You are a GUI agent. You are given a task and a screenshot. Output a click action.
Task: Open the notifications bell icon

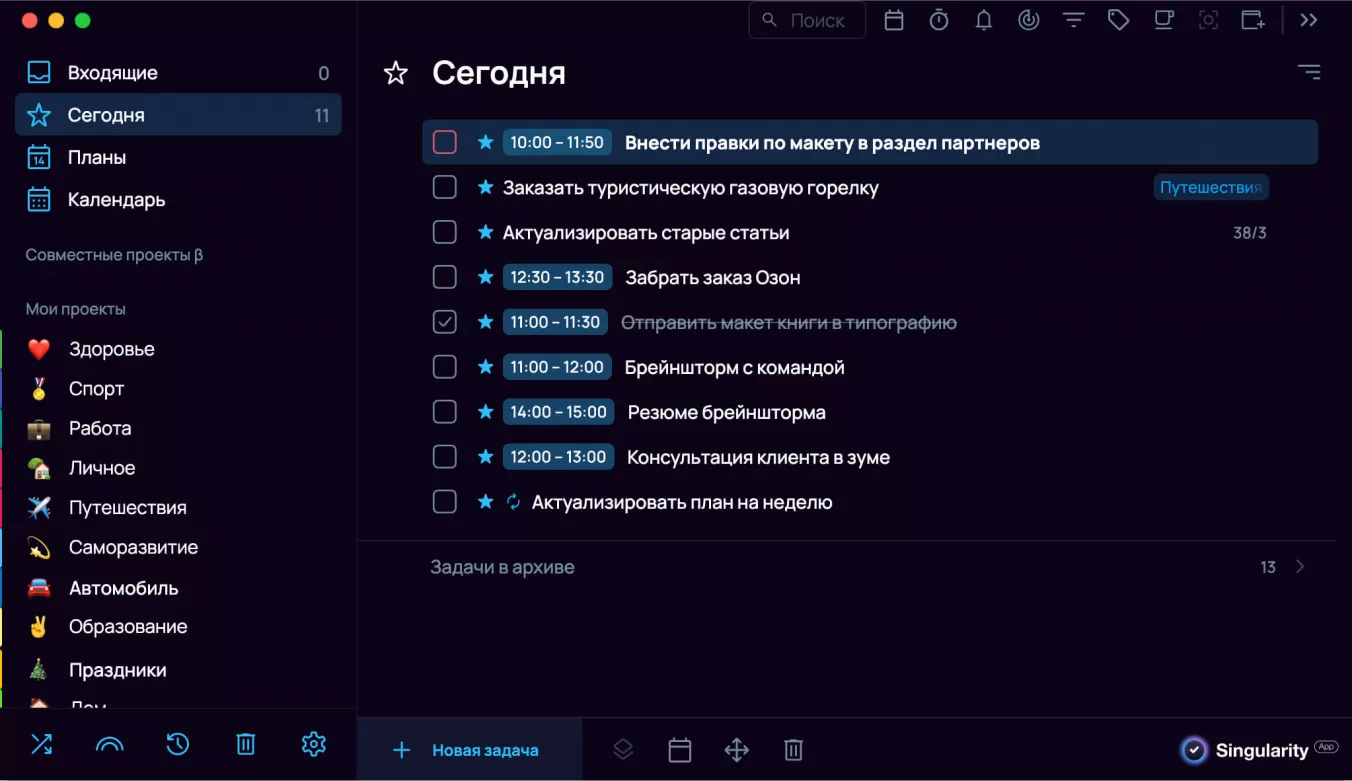984,20
